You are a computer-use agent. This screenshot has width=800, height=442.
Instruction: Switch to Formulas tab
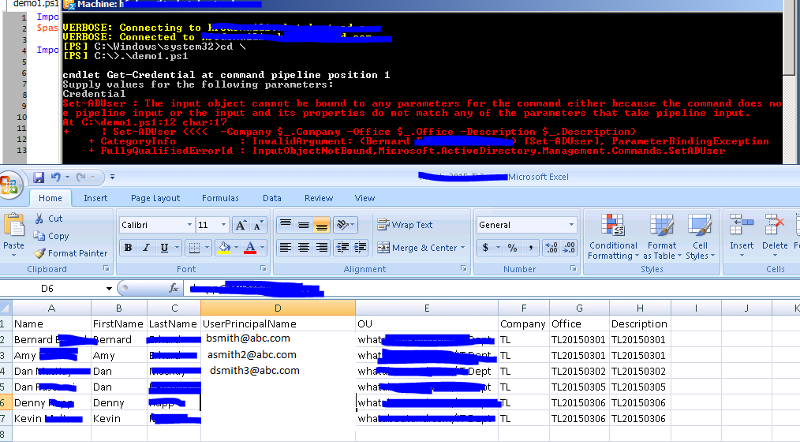pyautogui.click(x=220, y=198)
